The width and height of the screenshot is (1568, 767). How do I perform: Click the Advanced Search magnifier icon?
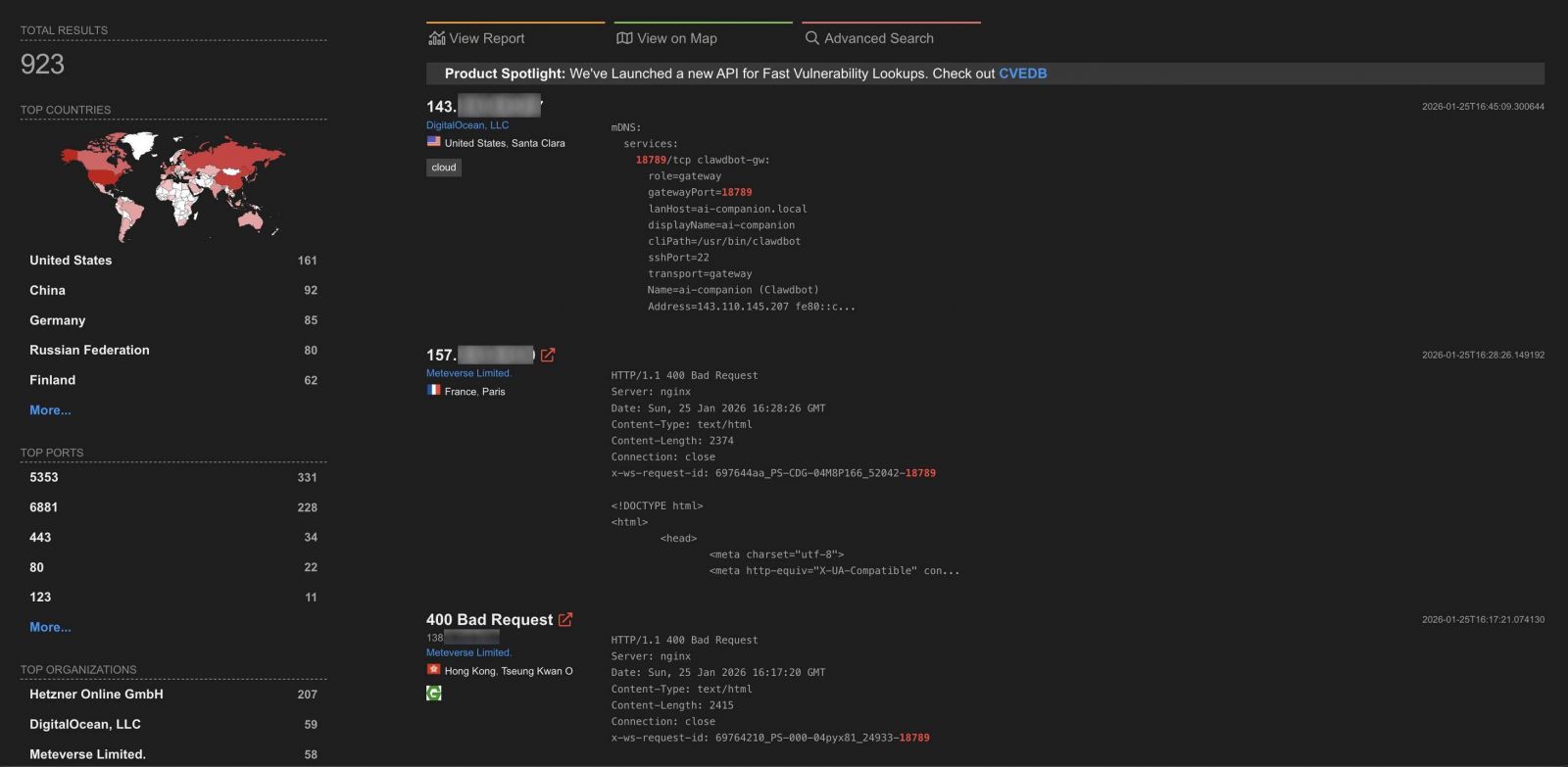coord(811,38)
